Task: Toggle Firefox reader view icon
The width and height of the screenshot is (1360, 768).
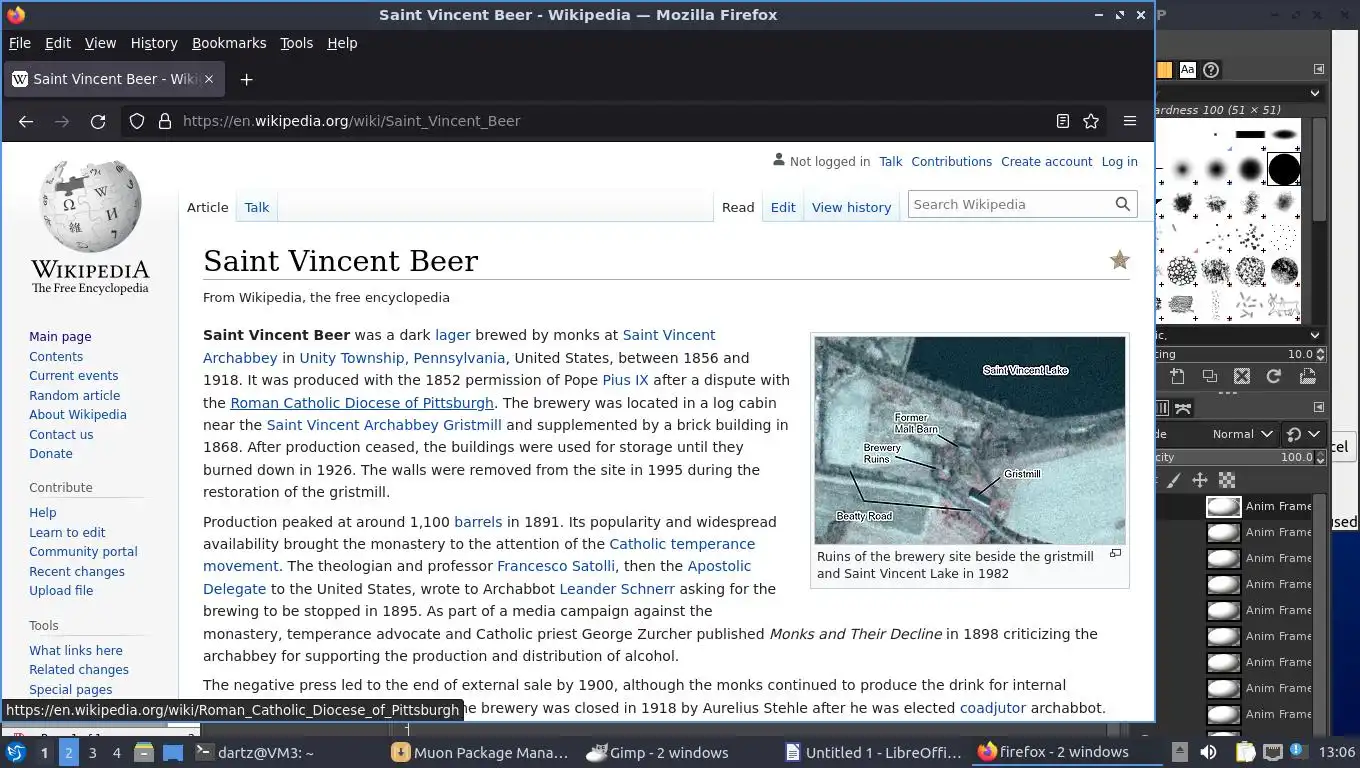Action: (1063, 121)
